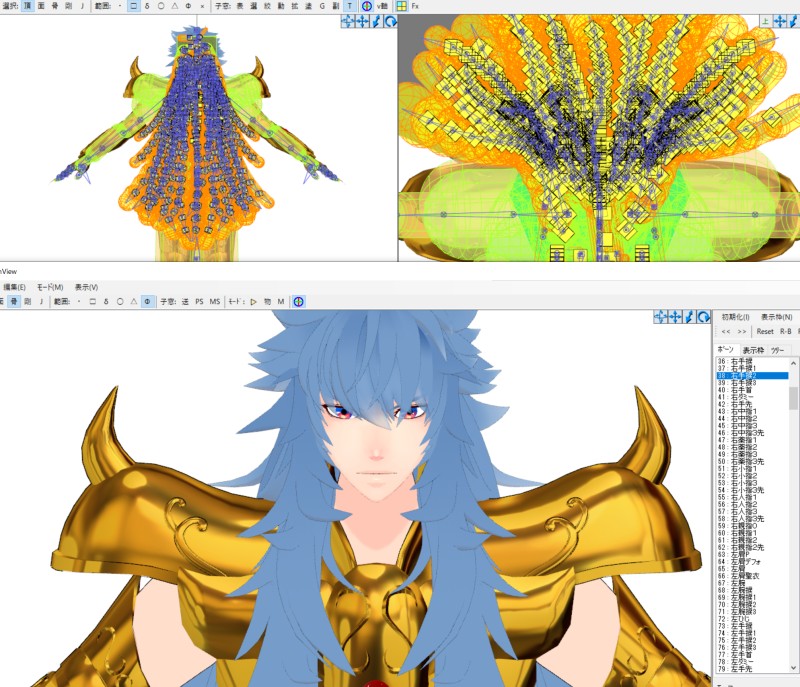This screenshot has height=687, width=800.
Task: Click the Fx button in top toolbar
Action: [x=415, y=6]
